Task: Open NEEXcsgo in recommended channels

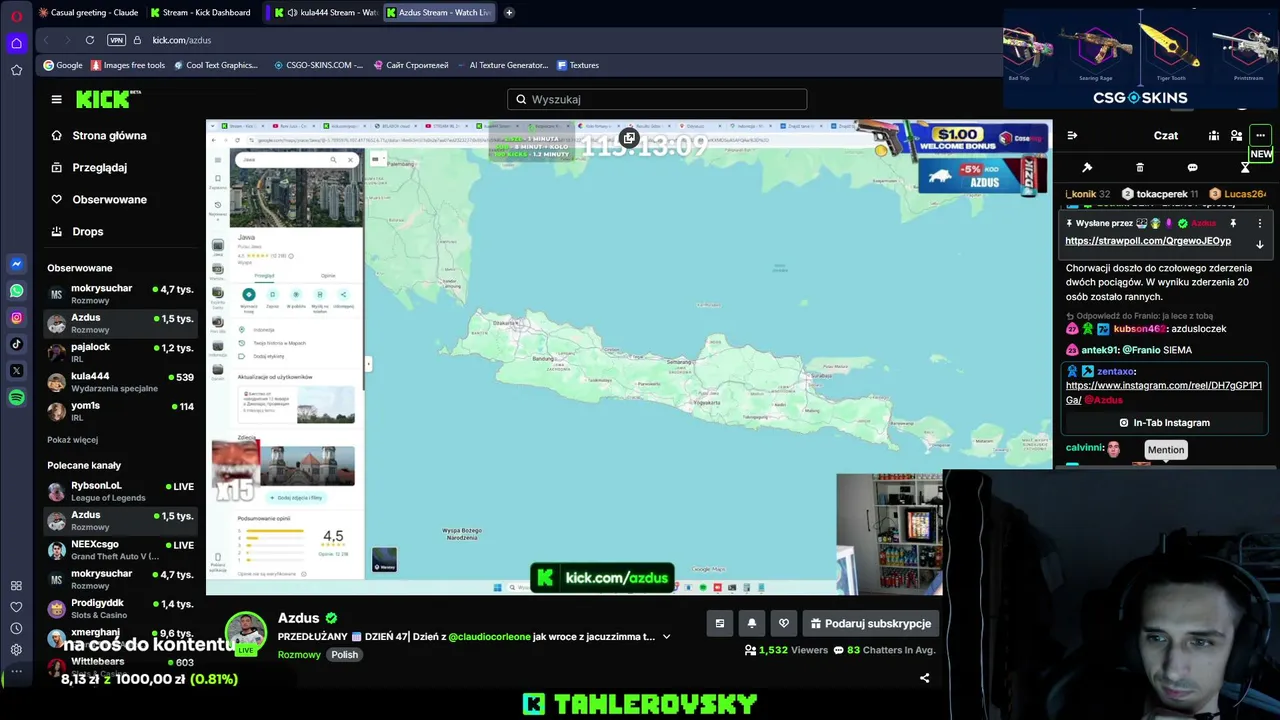Action: [120, 550]
